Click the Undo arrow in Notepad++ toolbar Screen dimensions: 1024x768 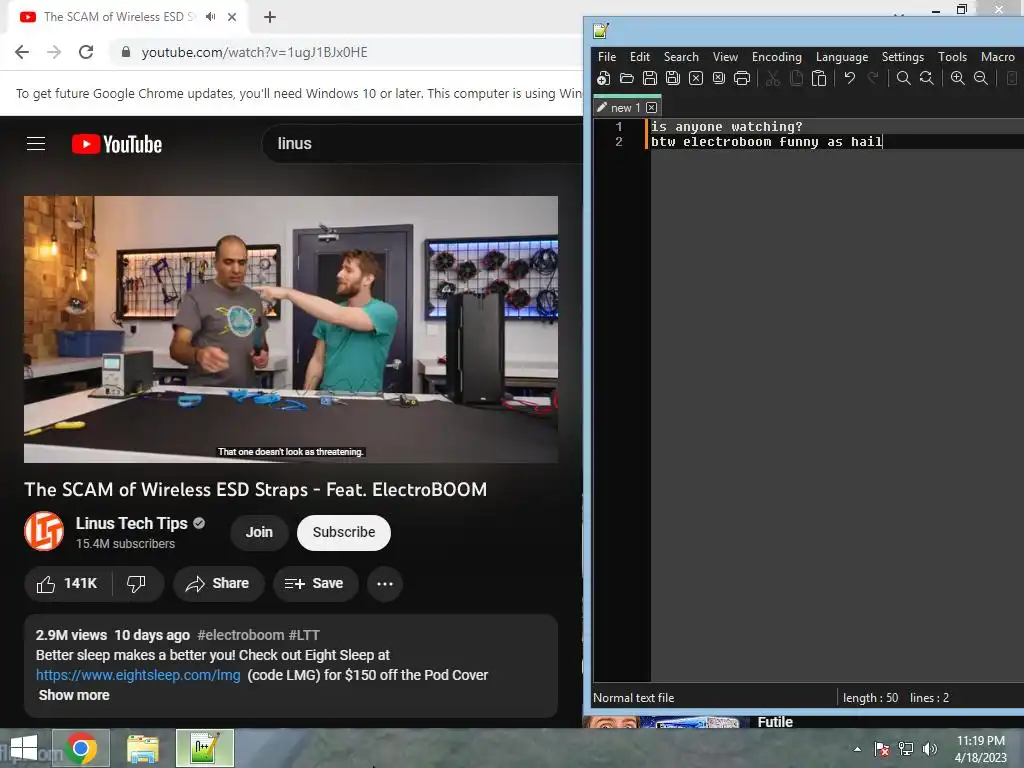pyautogui.click(x=850, y=78)
